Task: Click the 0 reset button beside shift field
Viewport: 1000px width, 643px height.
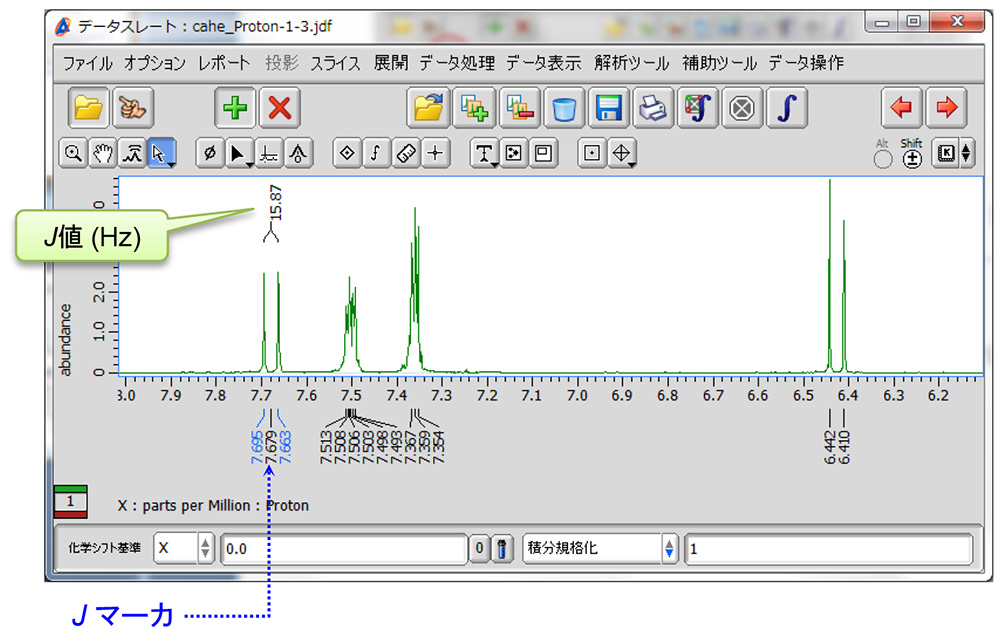Action: tap(480, 549)
